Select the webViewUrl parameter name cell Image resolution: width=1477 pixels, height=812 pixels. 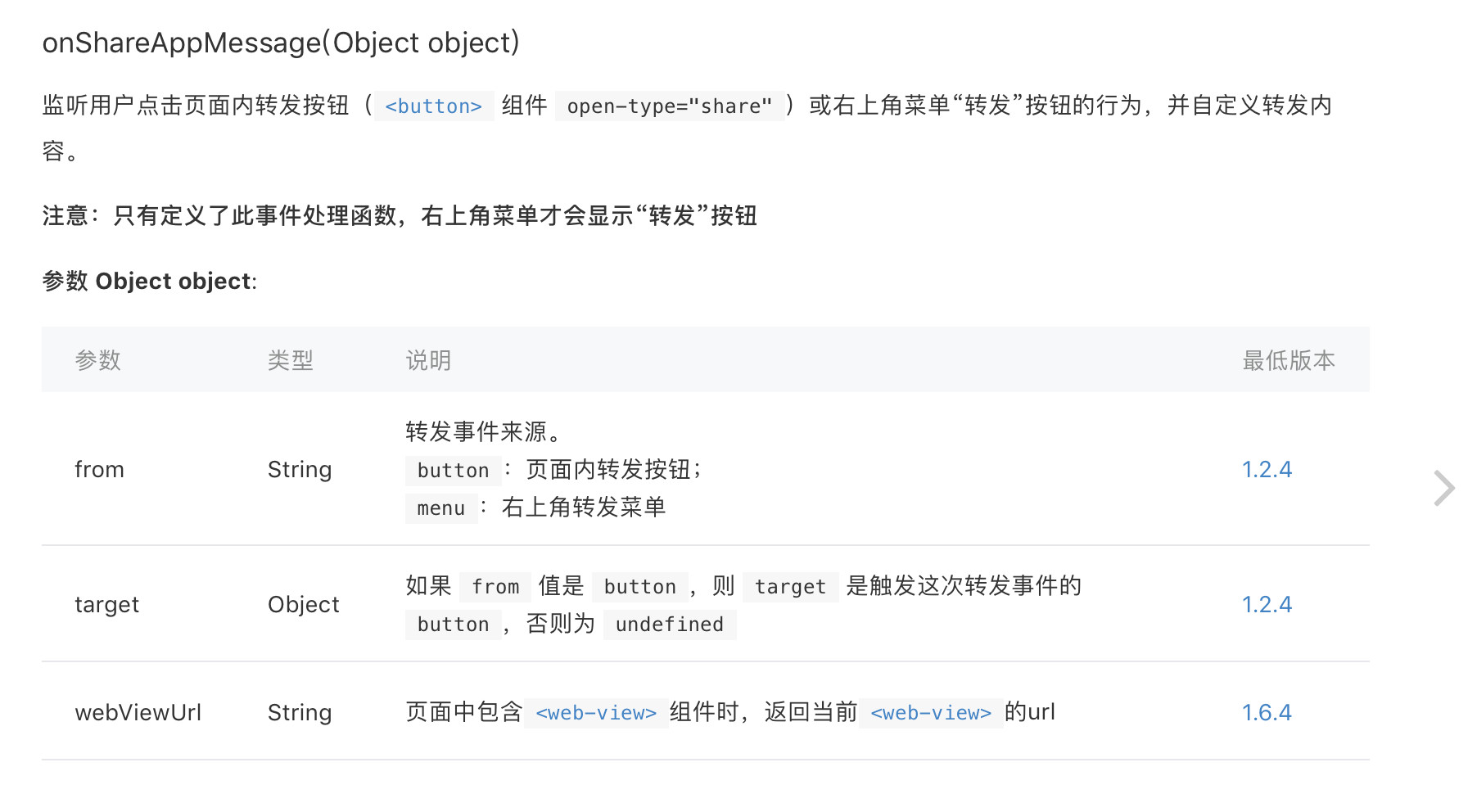coord(138,713)
